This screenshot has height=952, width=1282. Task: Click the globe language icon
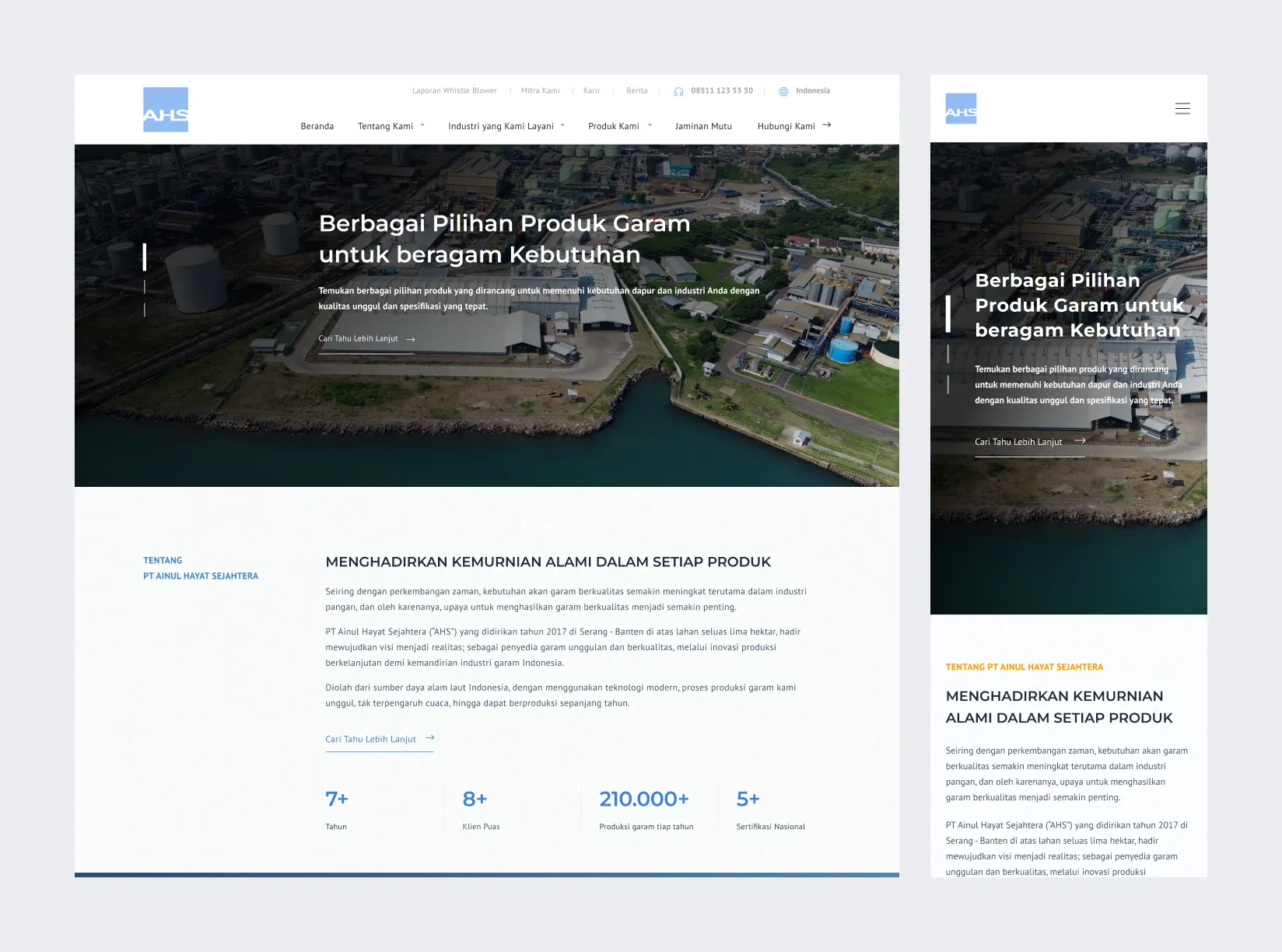coord(783,92)
